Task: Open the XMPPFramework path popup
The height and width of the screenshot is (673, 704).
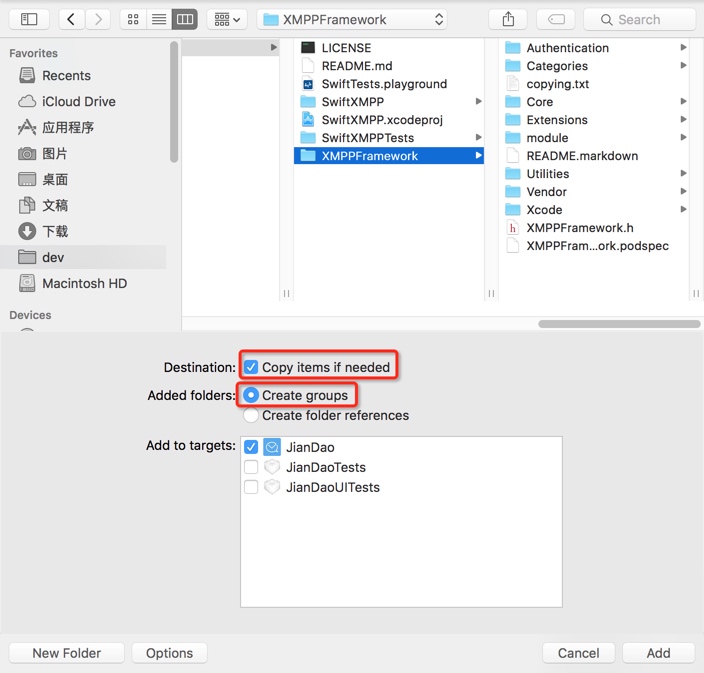Action: coord(352,19)
